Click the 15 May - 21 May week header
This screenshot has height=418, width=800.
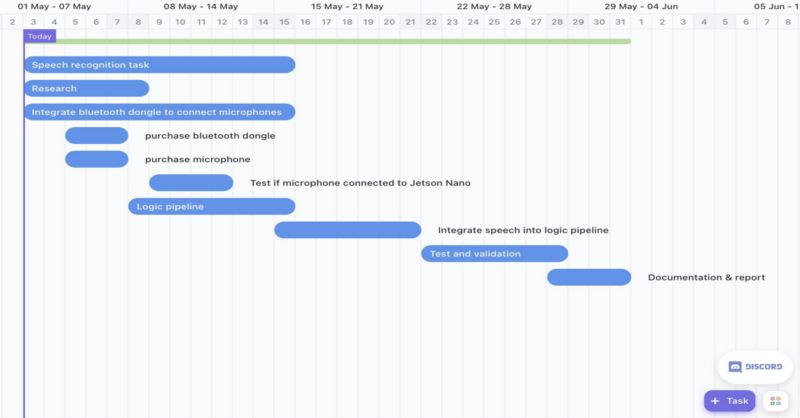tap(347, 7)
